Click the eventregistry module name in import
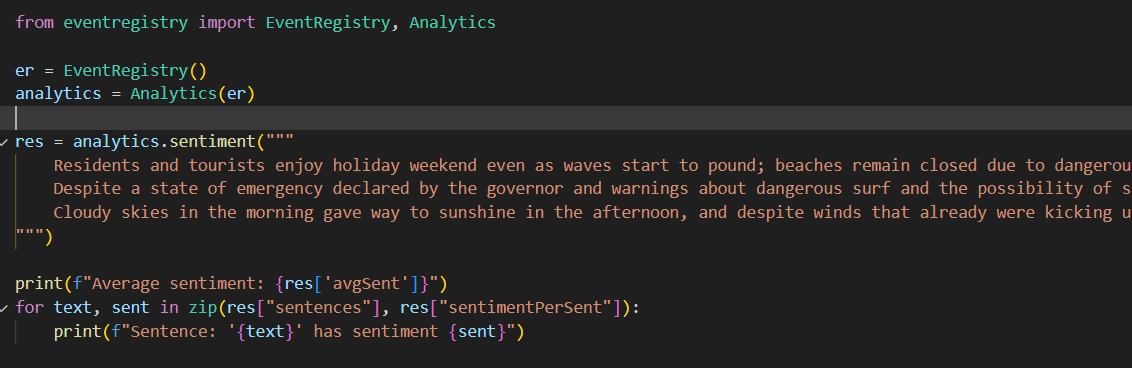 point(126,22)
